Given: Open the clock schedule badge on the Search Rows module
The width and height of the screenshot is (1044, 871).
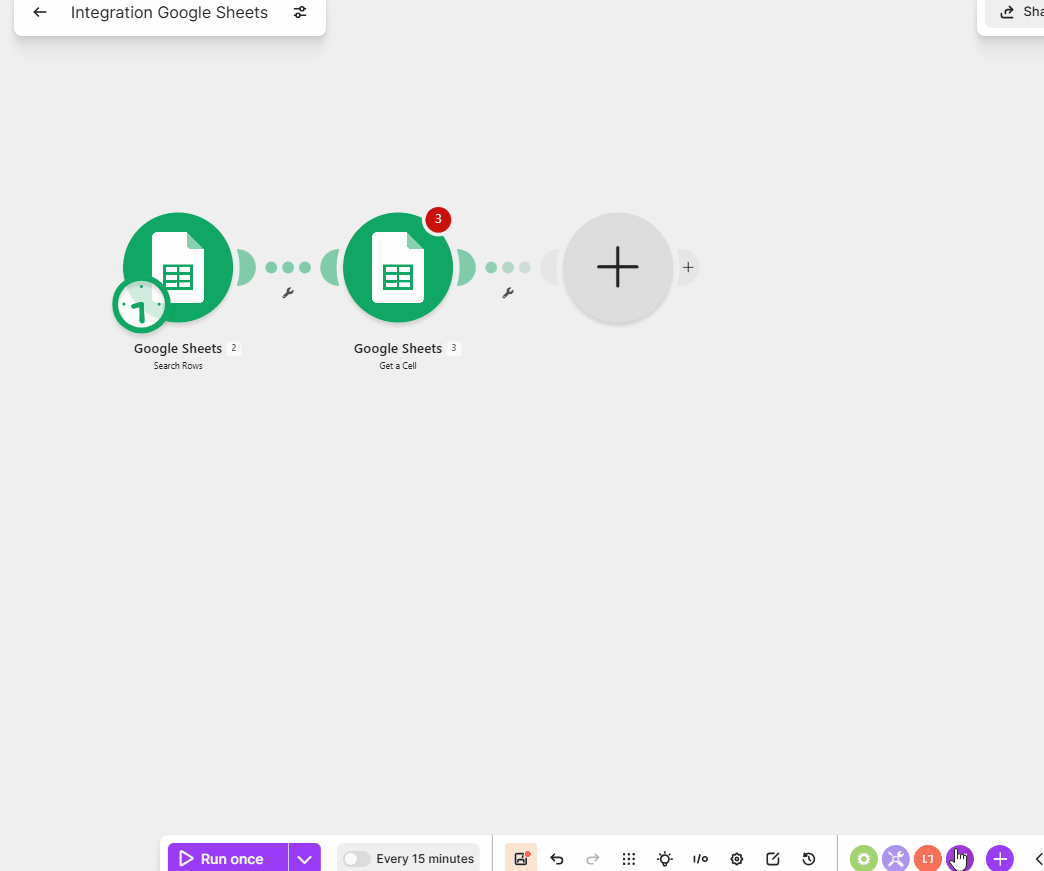Looking at the screenshot, I should [x=140, y=305].
